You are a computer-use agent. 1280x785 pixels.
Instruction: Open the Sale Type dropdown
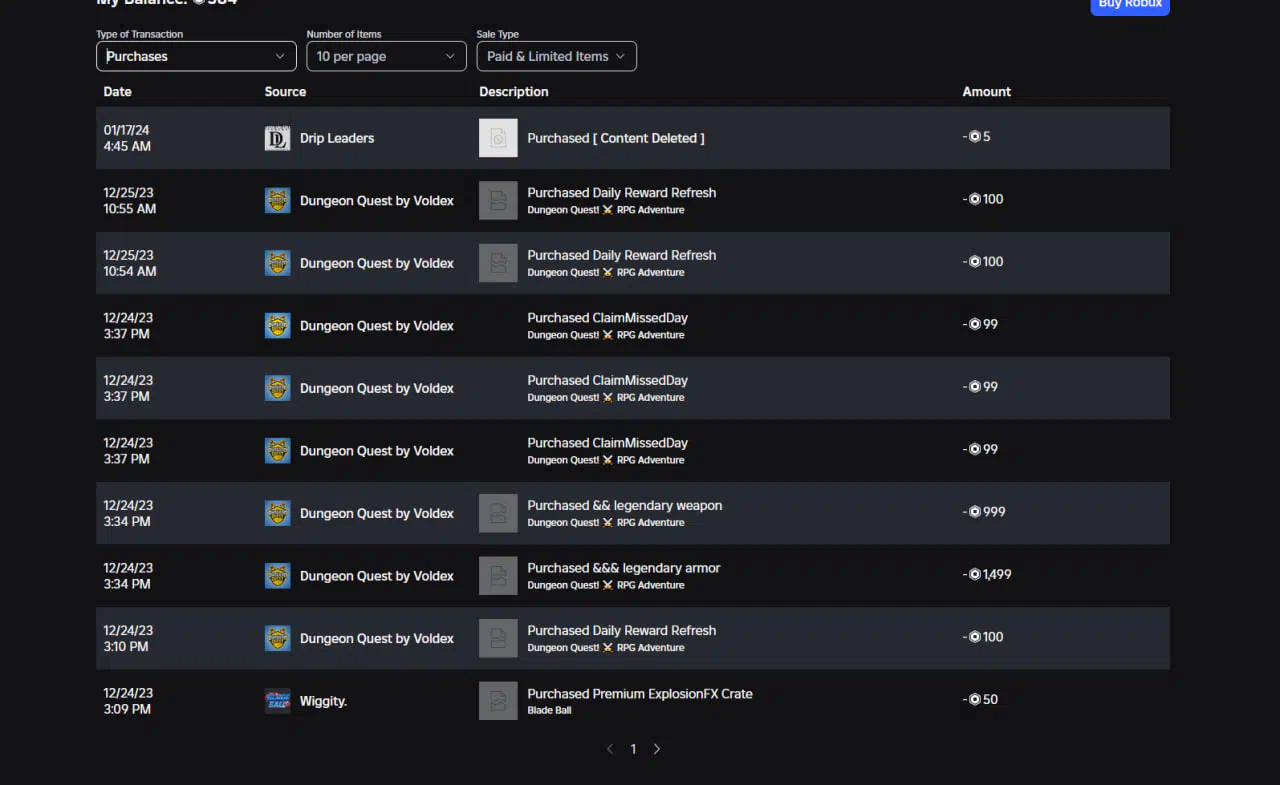[556, 56]
